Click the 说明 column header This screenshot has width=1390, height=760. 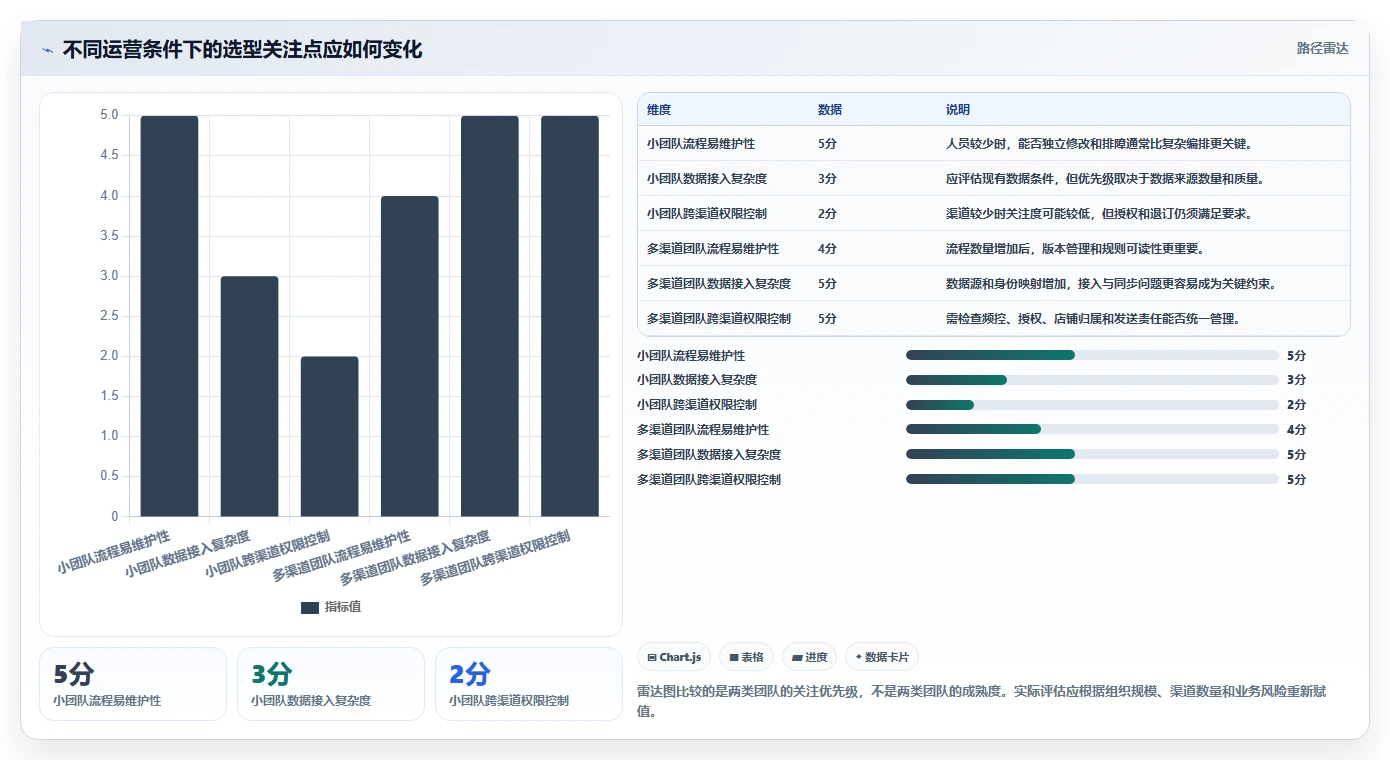[958, 110]
